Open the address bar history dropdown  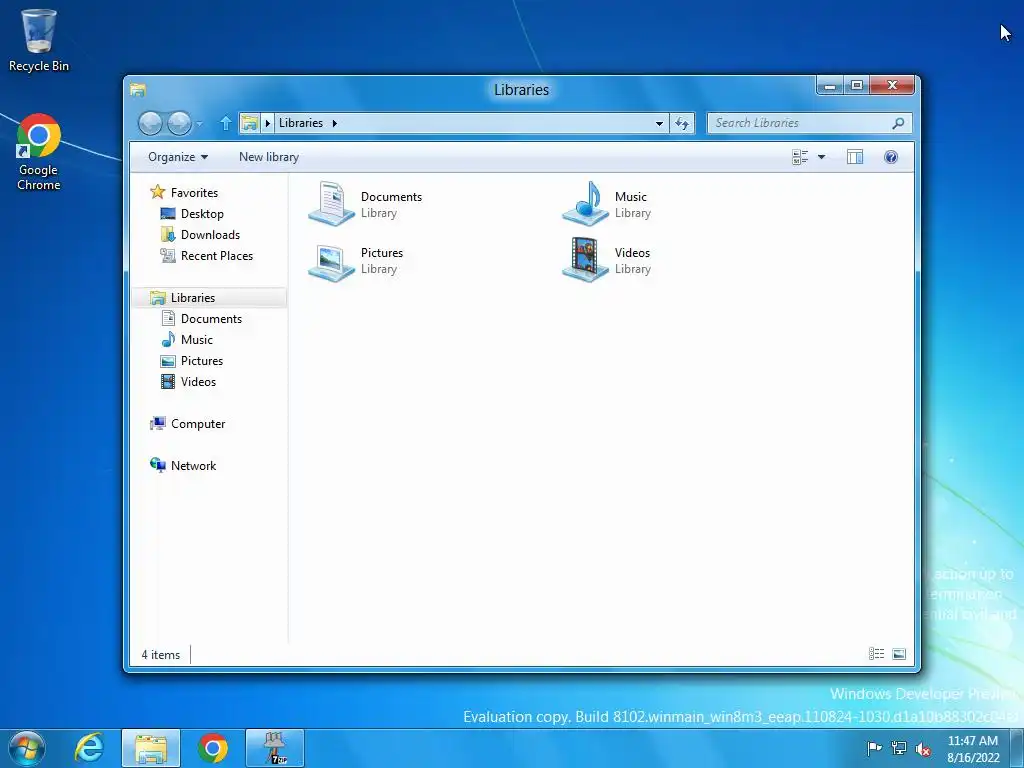(x=659, y=123)
